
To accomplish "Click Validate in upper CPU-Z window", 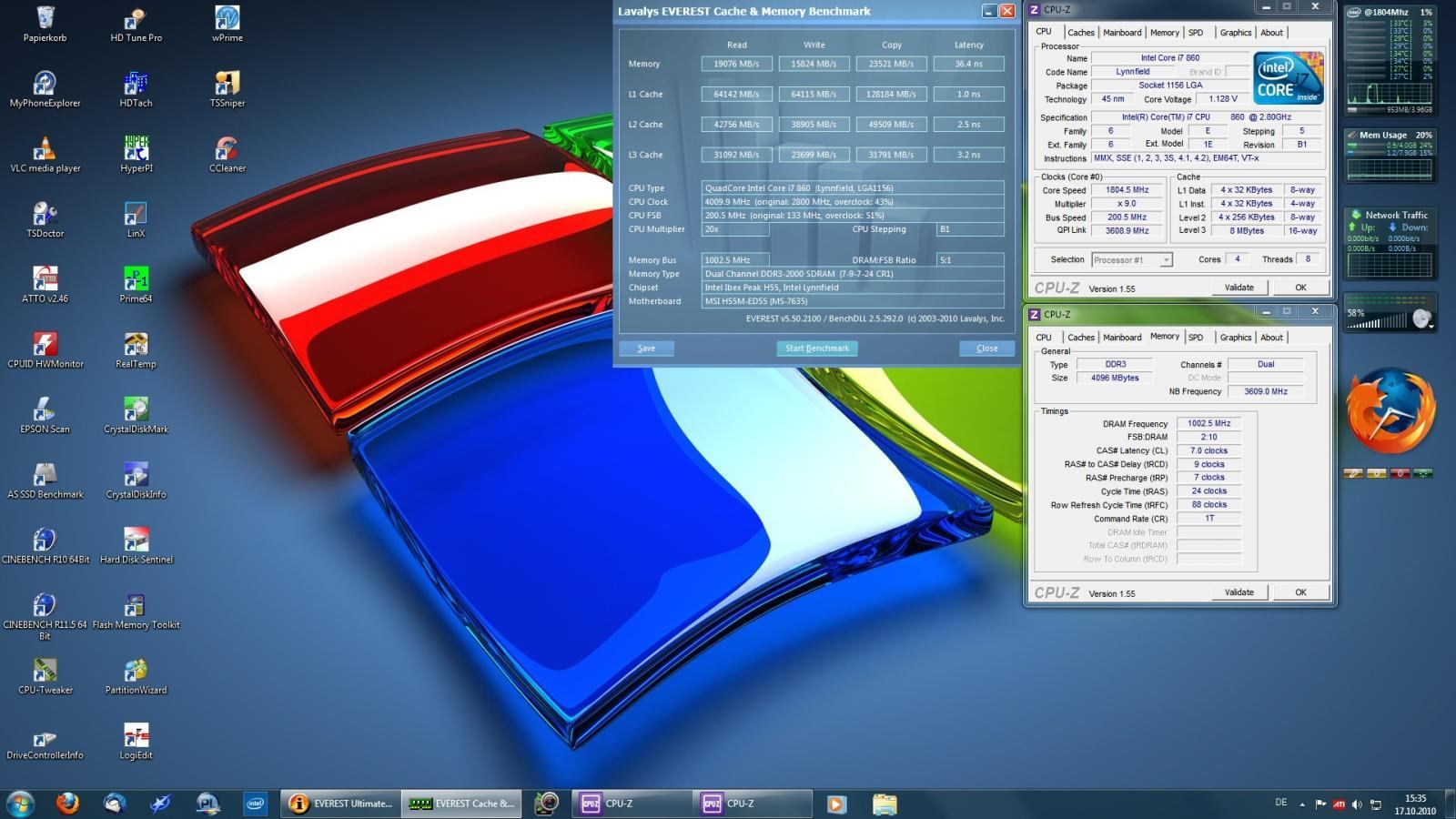I will point(1239,288).
